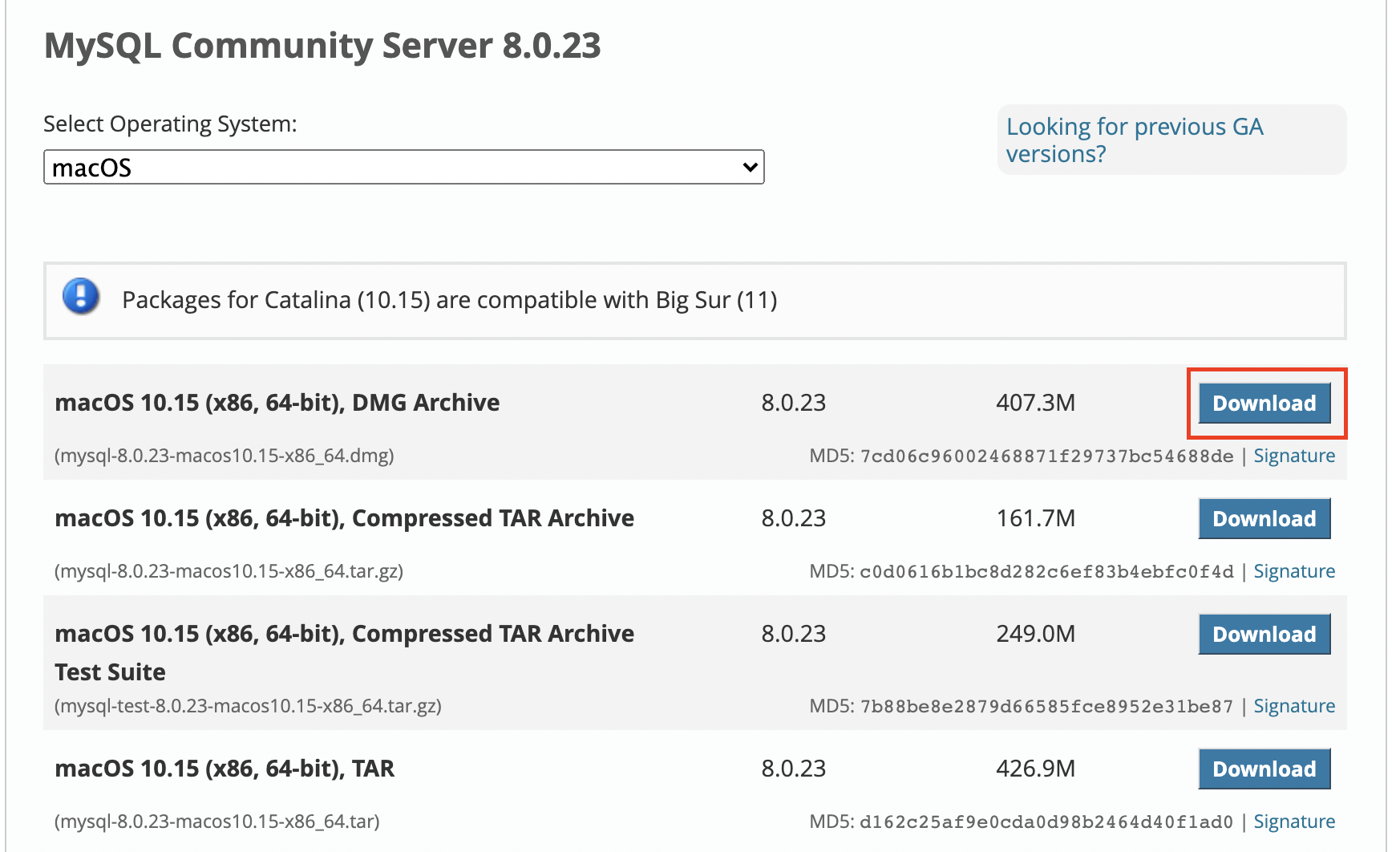This screenshot has height=852, width=1400.
Task: Click the Select Operating System label
Action: [x=170, y=124]
